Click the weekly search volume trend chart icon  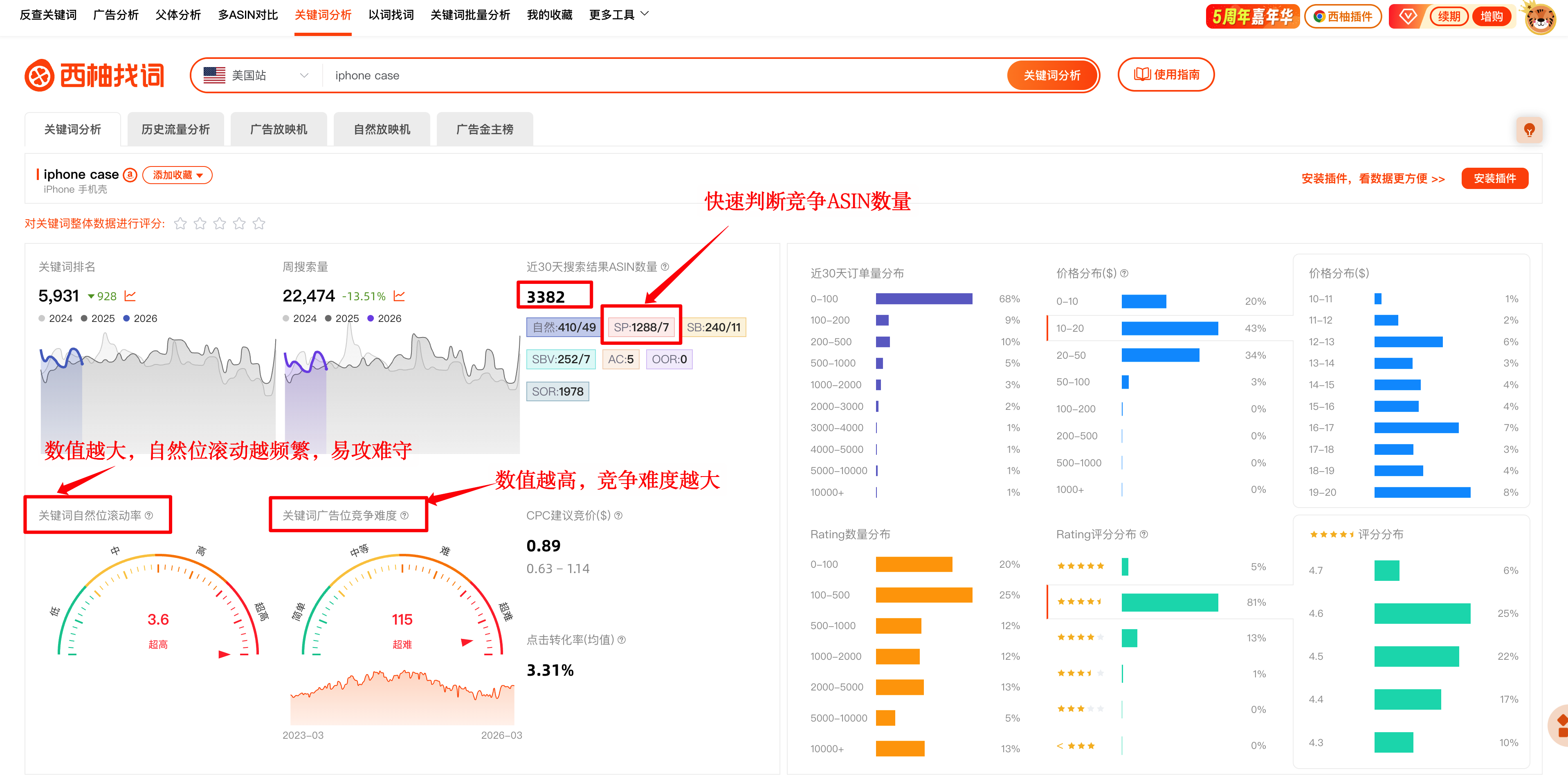coord(400,296)
